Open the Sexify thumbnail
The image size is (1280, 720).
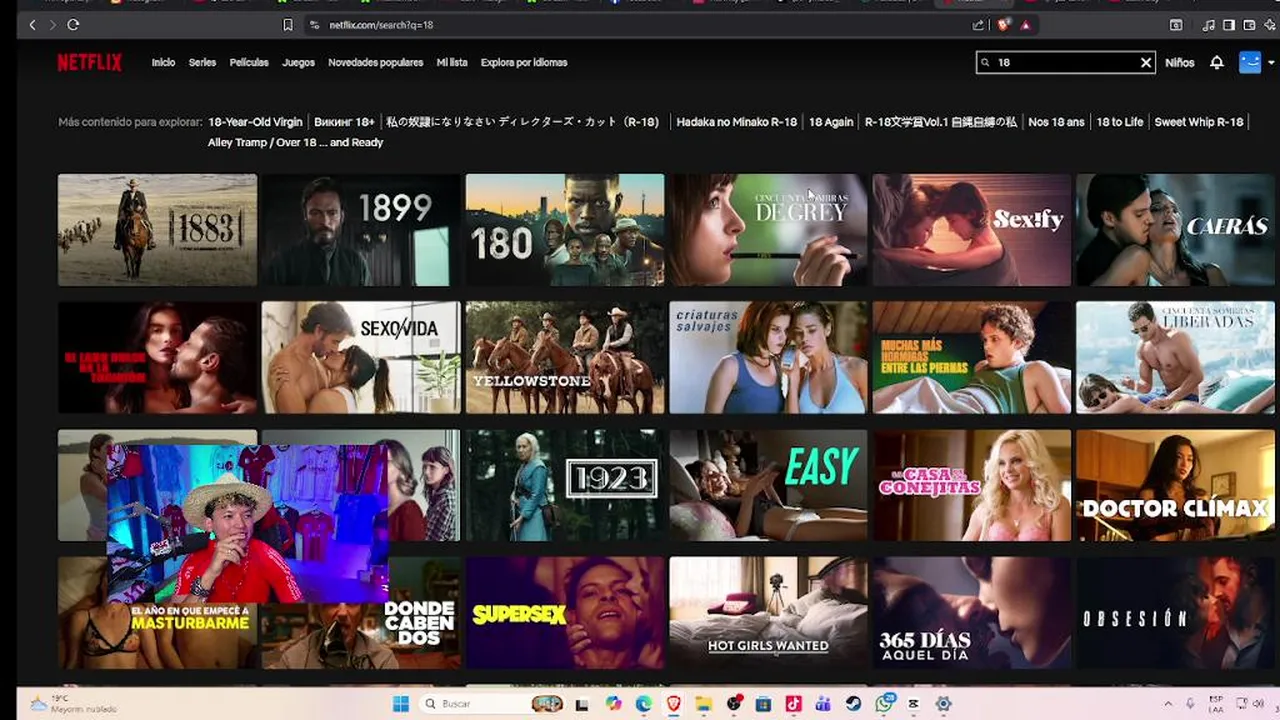click(x=972, y=230)
